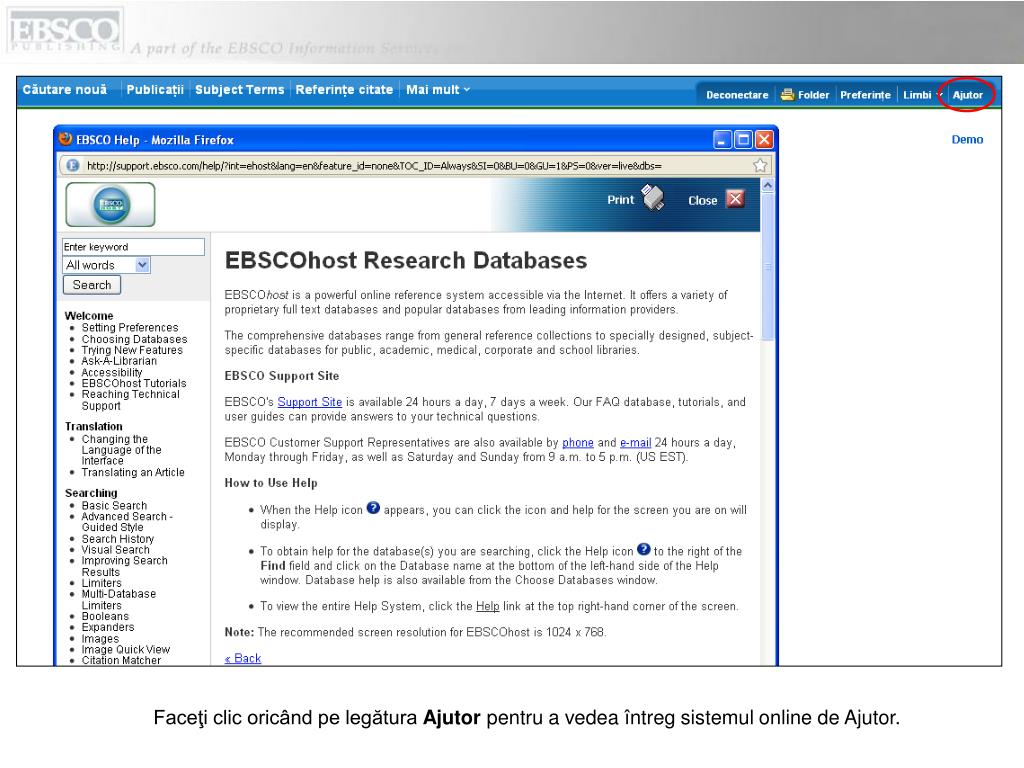Open the Publicații menu item
1024x768 pixels.
[155, 90]
